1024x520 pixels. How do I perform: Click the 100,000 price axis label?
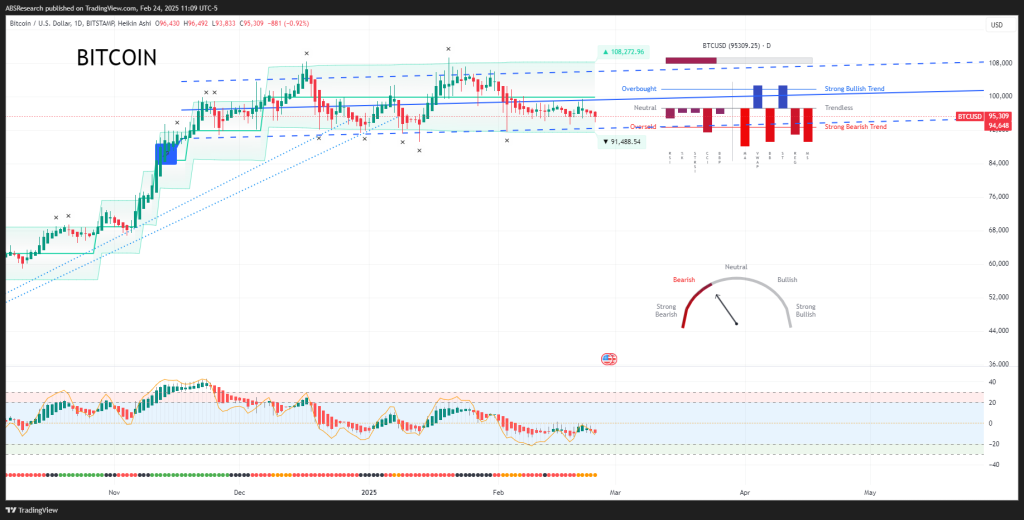pyautogui.click(x=999, y=96)
